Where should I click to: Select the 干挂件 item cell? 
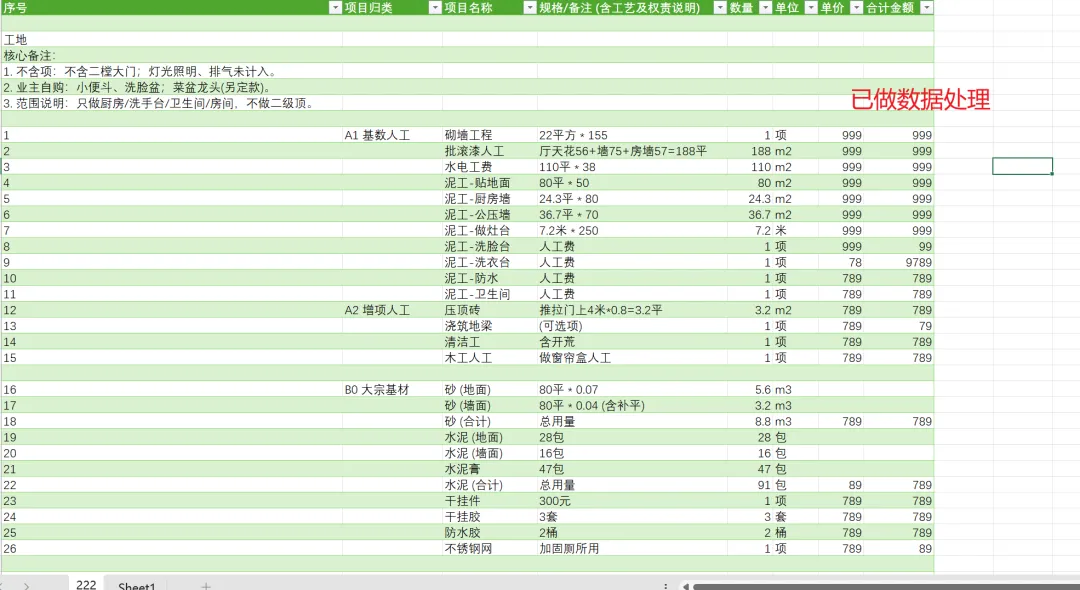490,501
